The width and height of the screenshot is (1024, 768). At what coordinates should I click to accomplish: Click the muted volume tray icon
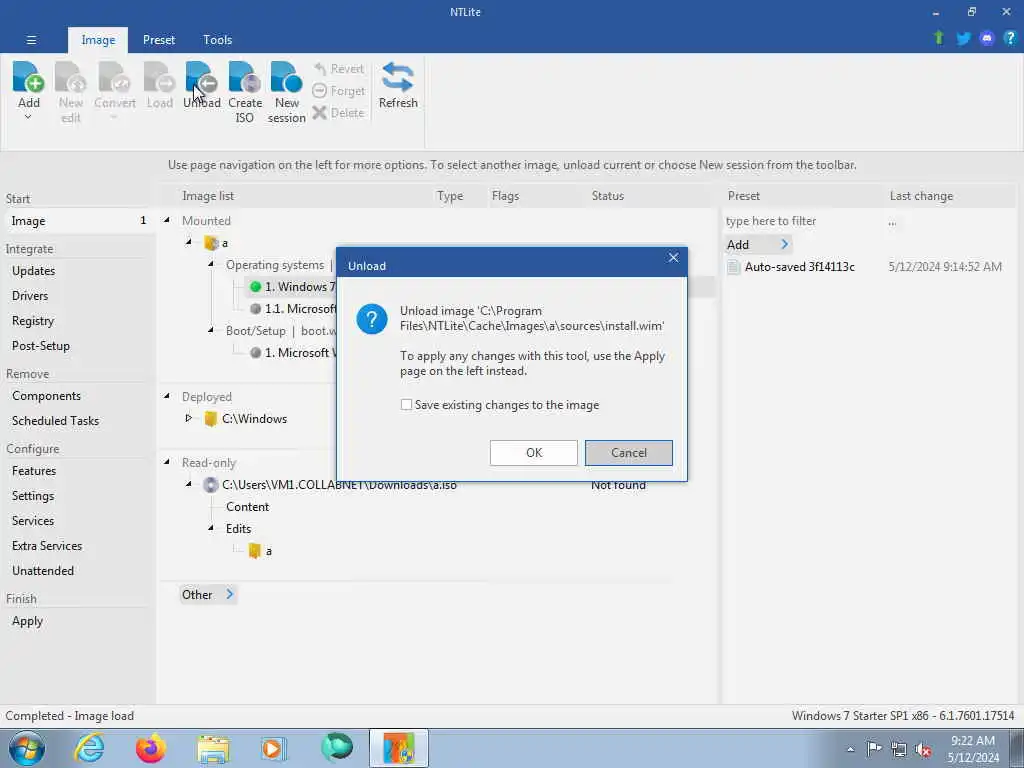tap(923, 749)
